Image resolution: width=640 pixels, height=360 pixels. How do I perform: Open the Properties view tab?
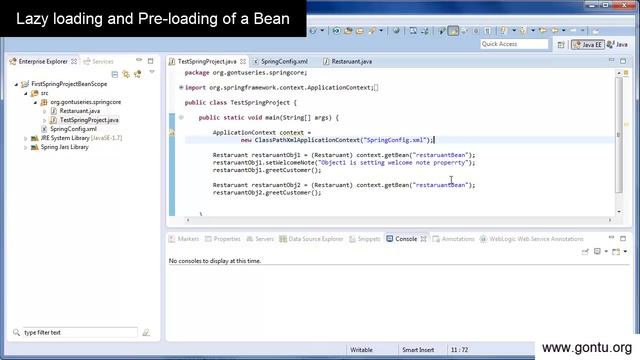click(222, 239)
